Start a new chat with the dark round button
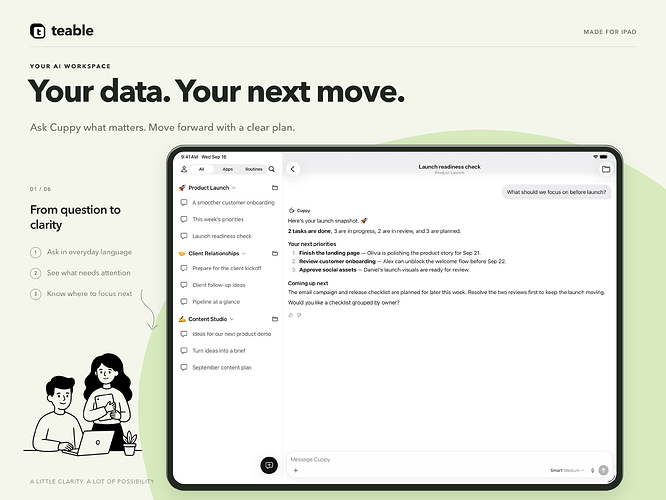The image size is (666, 500). point(269,465)
